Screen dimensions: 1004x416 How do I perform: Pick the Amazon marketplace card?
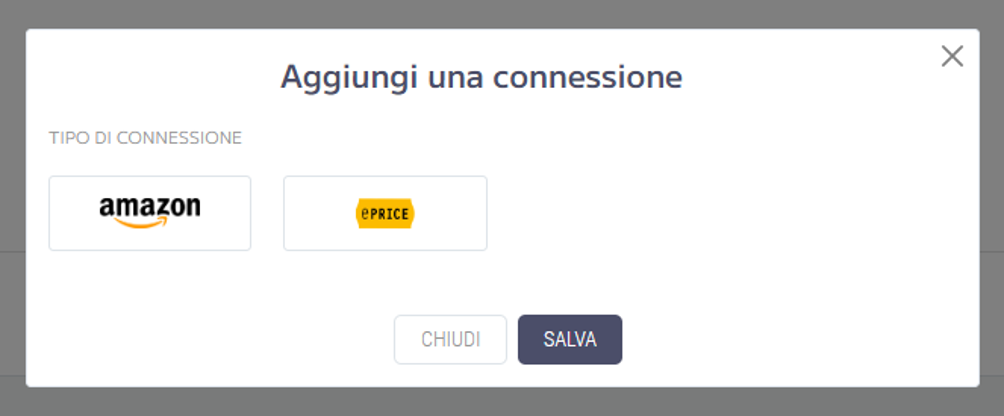(150, 213)
